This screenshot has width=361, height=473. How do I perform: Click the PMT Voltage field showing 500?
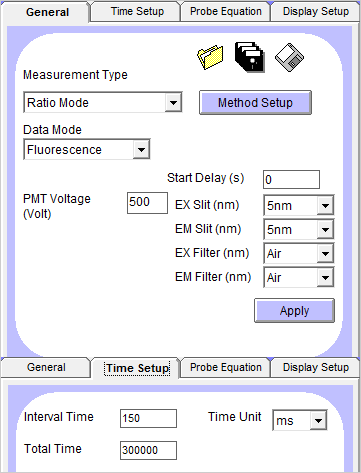(x=147, y=203)
